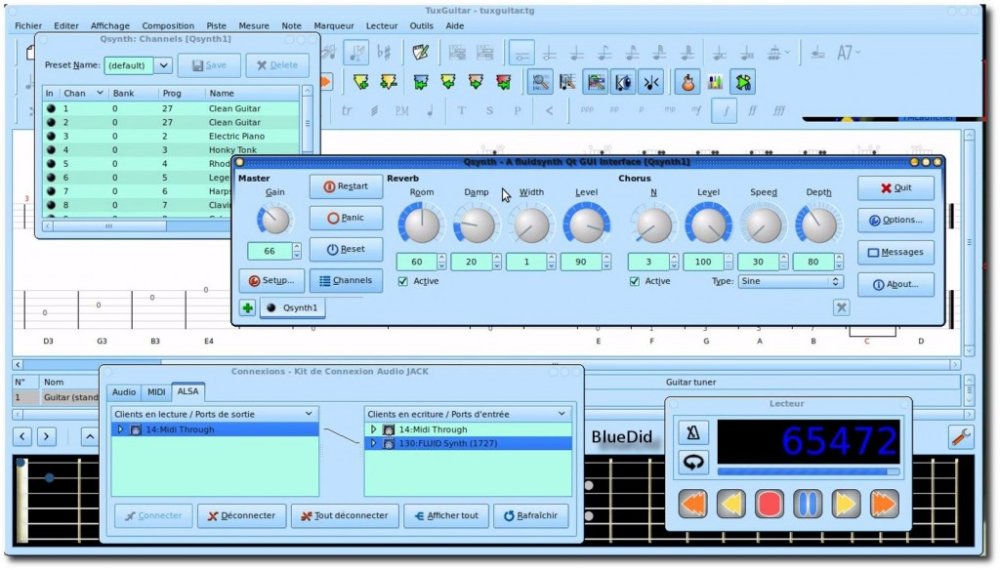
Task: Open the mixer icon with colored faders
Action: click(x=716, y=82)
